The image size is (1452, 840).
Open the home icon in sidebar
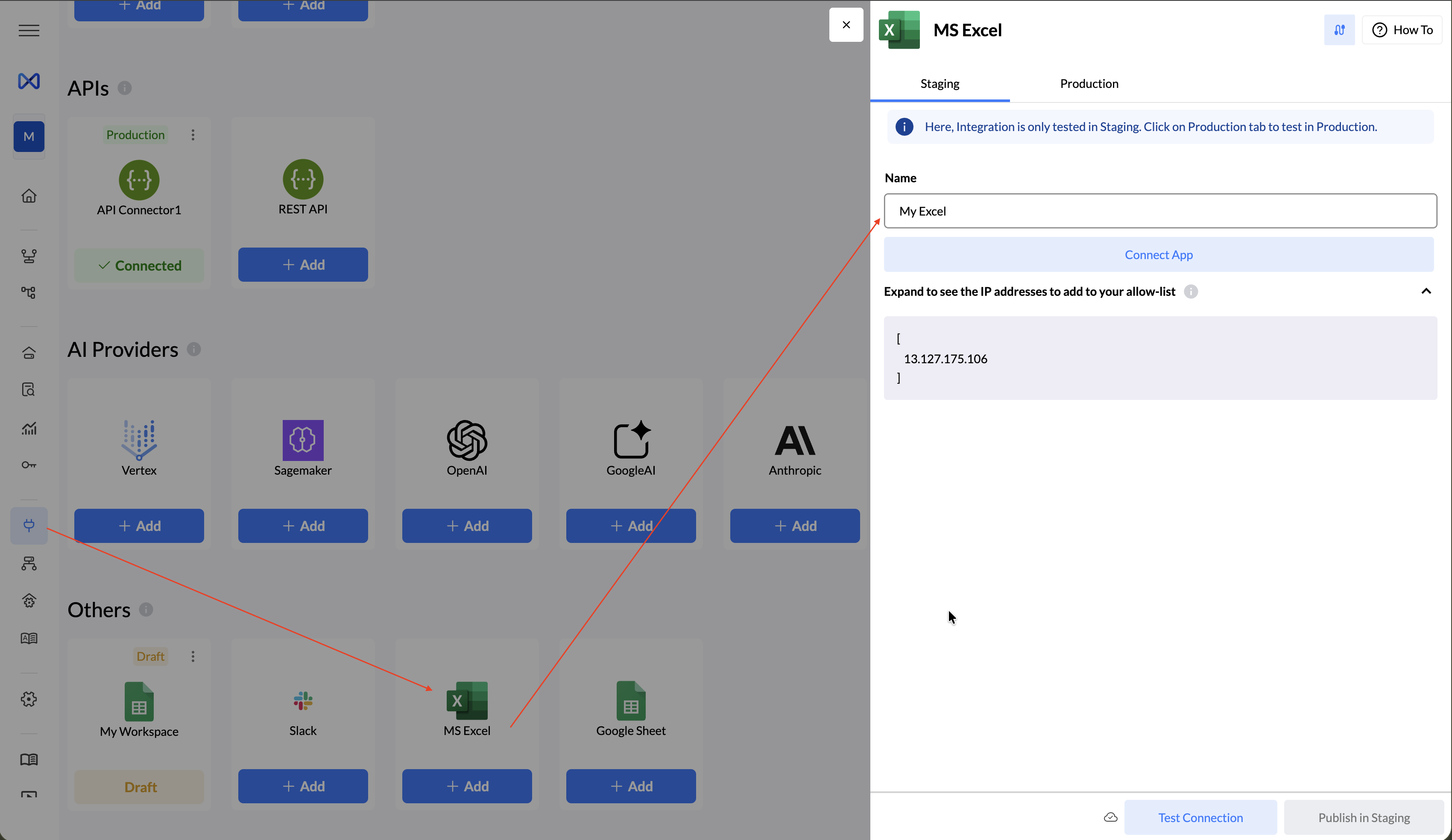point(29,196)
